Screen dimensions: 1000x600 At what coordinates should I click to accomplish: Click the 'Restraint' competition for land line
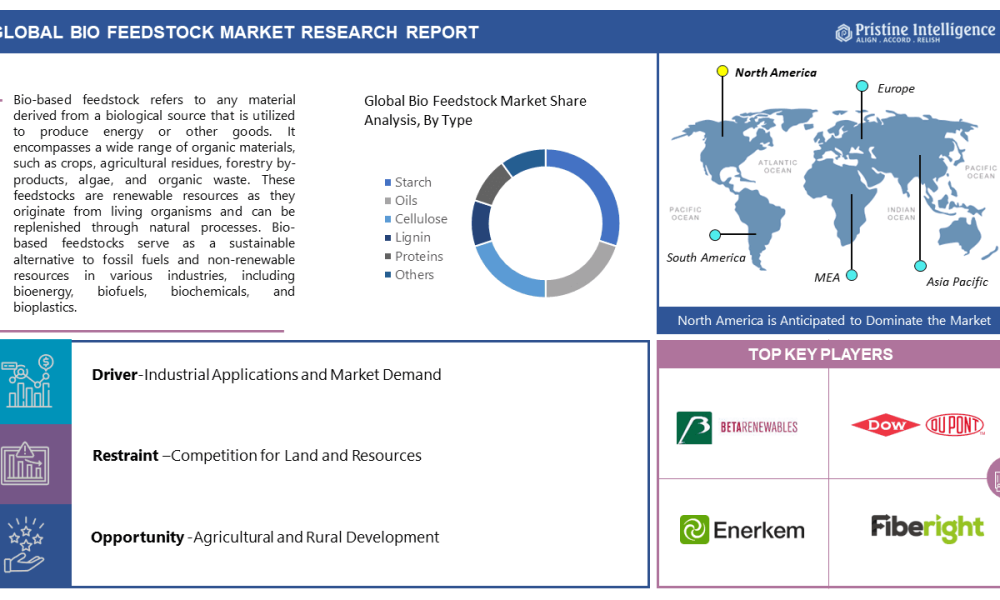[257, 456]
